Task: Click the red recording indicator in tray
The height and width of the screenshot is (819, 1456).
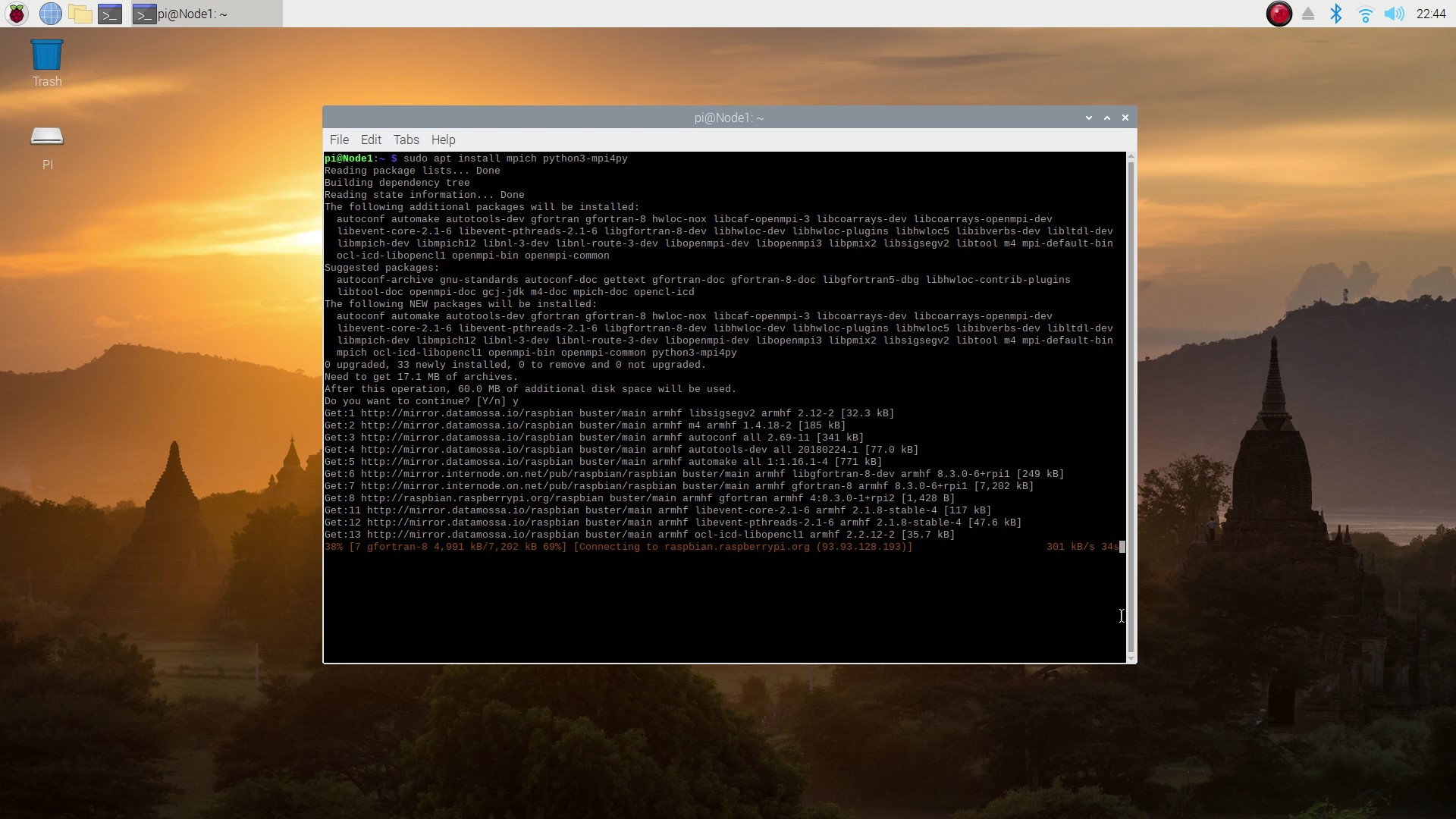Action: 1279,14
